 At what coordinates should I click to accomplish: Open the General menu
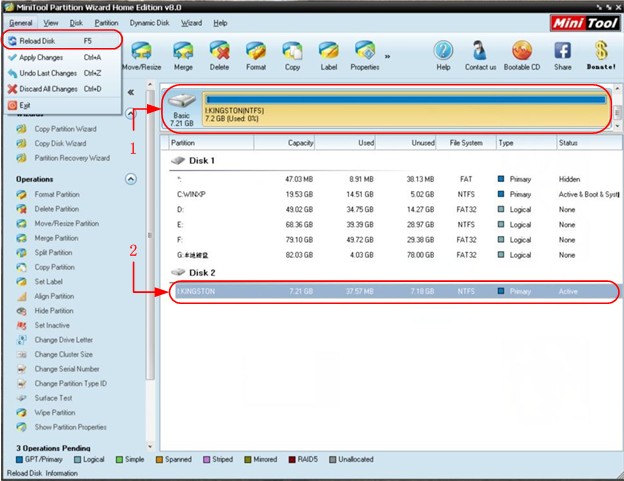(21, 23)
